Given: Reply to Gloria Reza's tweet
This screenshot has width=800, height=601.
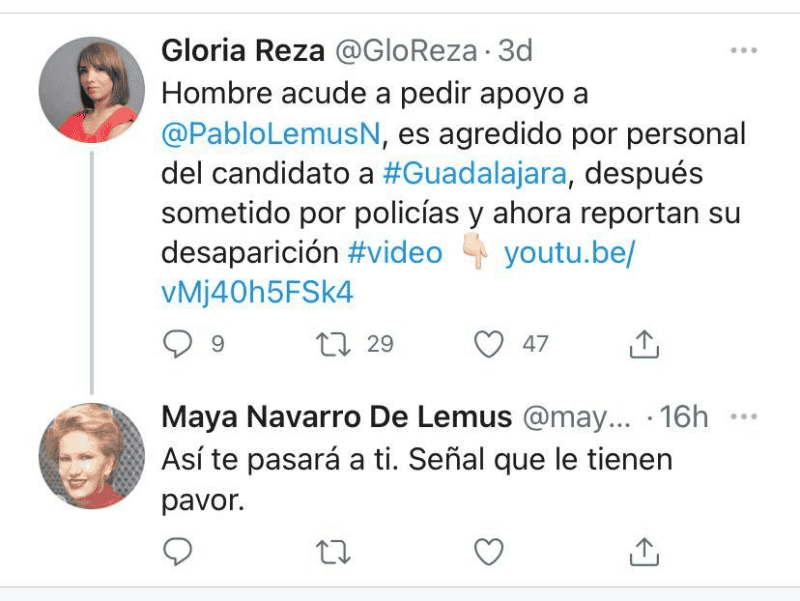Looking at the screenshot, I should click(176, 344).
